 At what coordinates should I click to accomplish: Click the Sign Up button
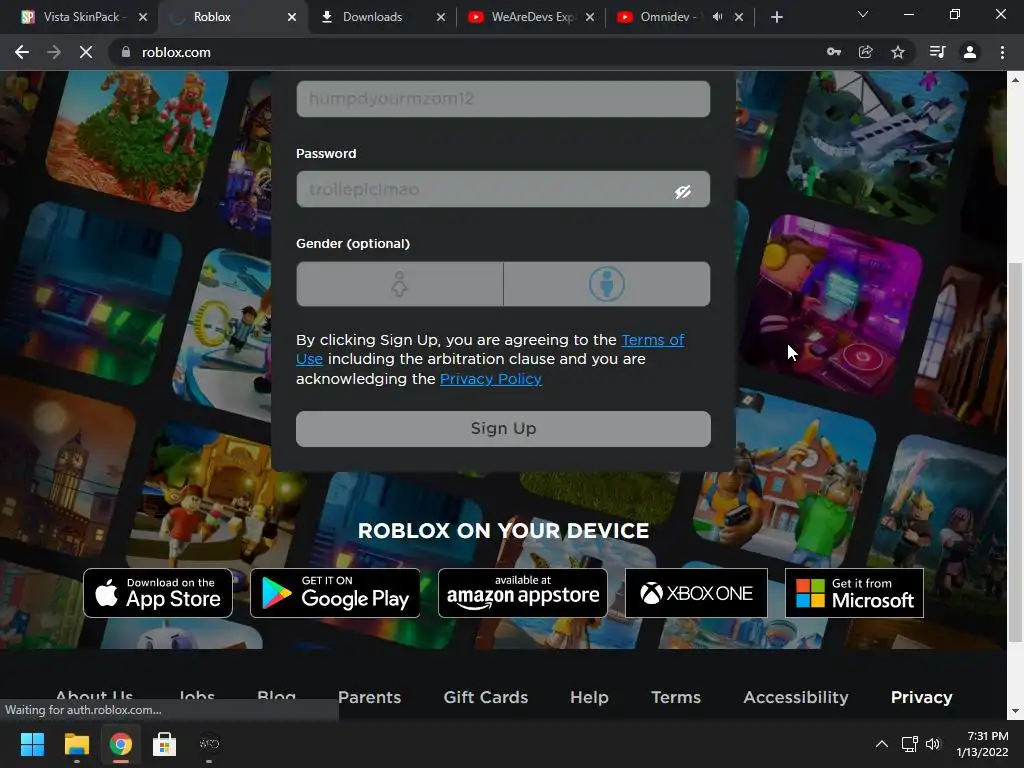[x=503, y=428]
